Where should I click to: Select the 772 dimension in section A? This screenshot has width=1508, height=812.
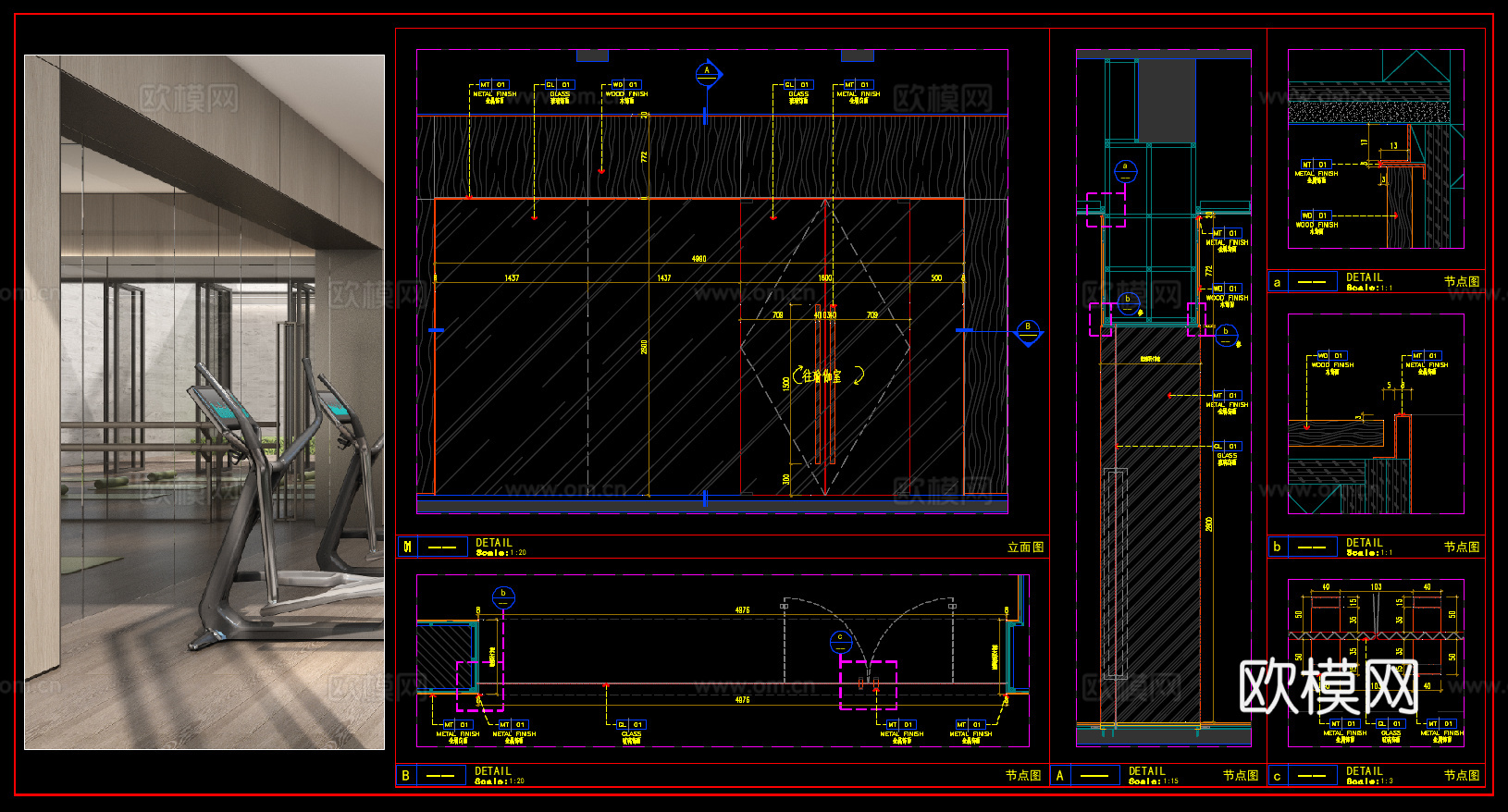(1208, 271)
